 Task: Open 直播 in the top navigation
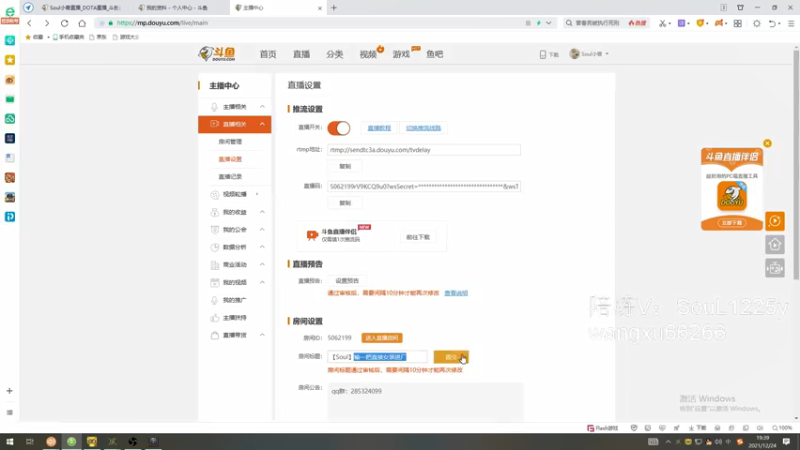pos(302,54)
